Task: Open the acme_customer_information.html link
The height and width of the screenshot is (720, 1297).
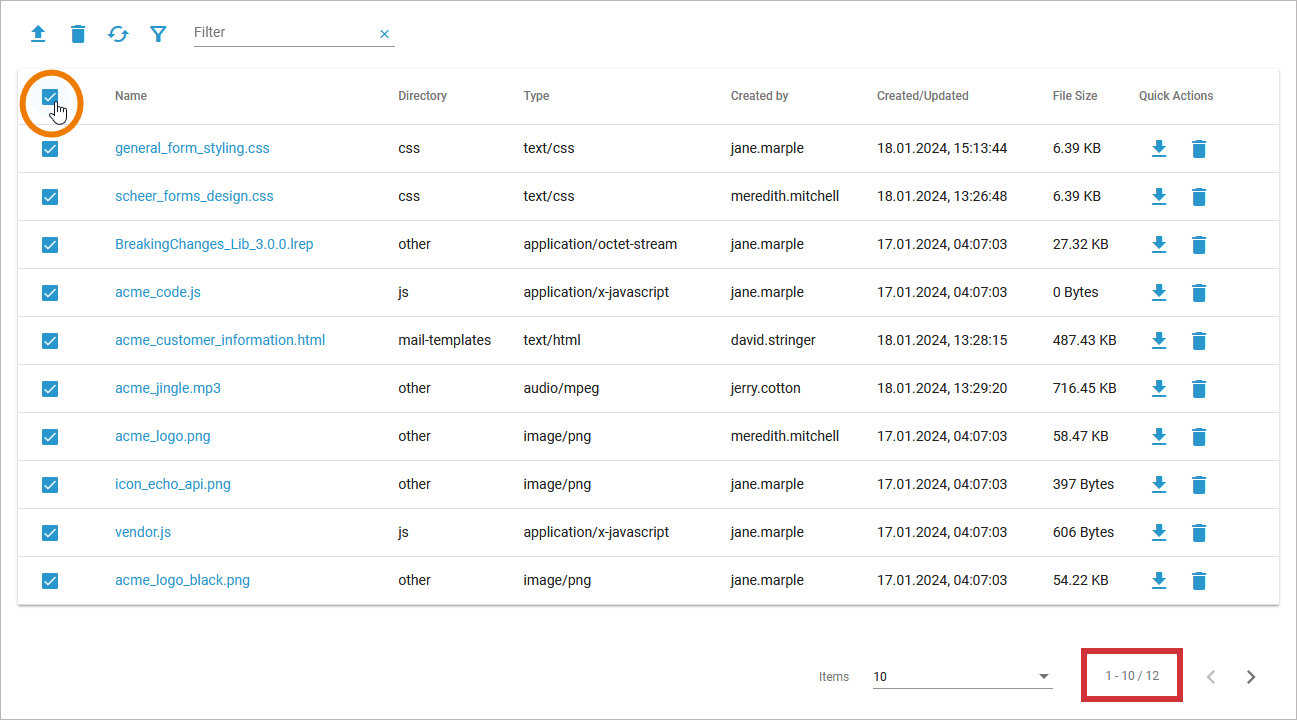Action: tap(220, 340)
